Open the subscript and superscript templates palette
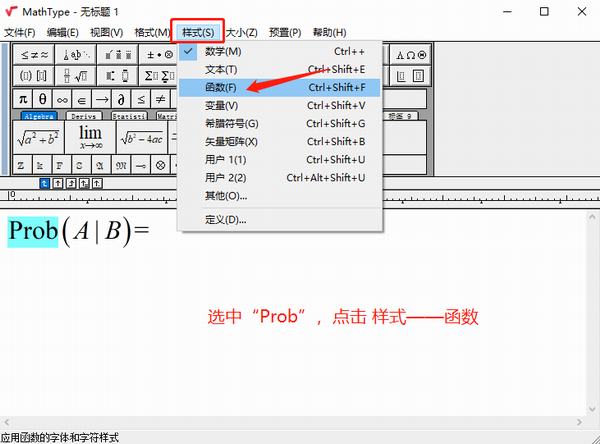600x444 pixels. pos(118,75)
